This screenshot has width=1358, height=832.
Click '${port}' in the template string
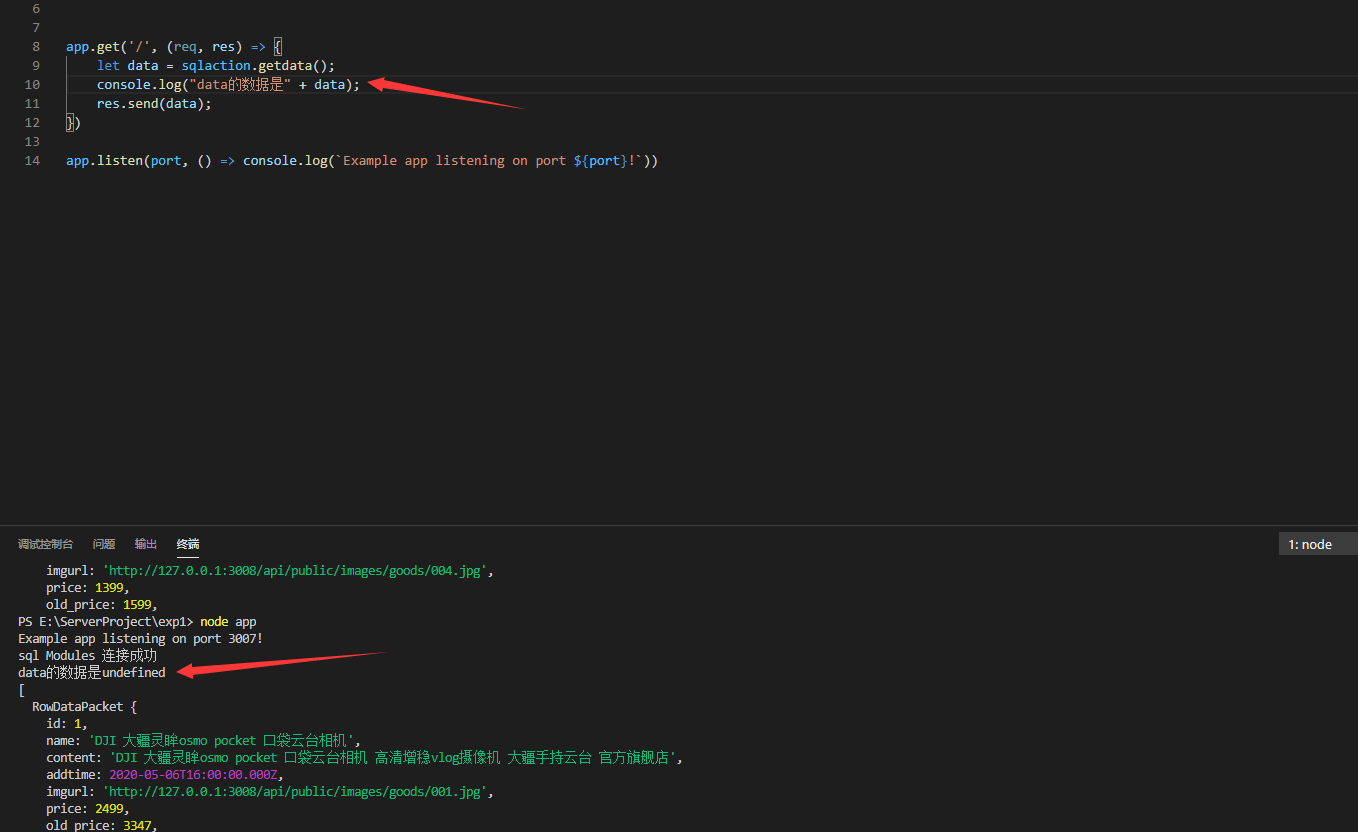click(x=600, y=161)
